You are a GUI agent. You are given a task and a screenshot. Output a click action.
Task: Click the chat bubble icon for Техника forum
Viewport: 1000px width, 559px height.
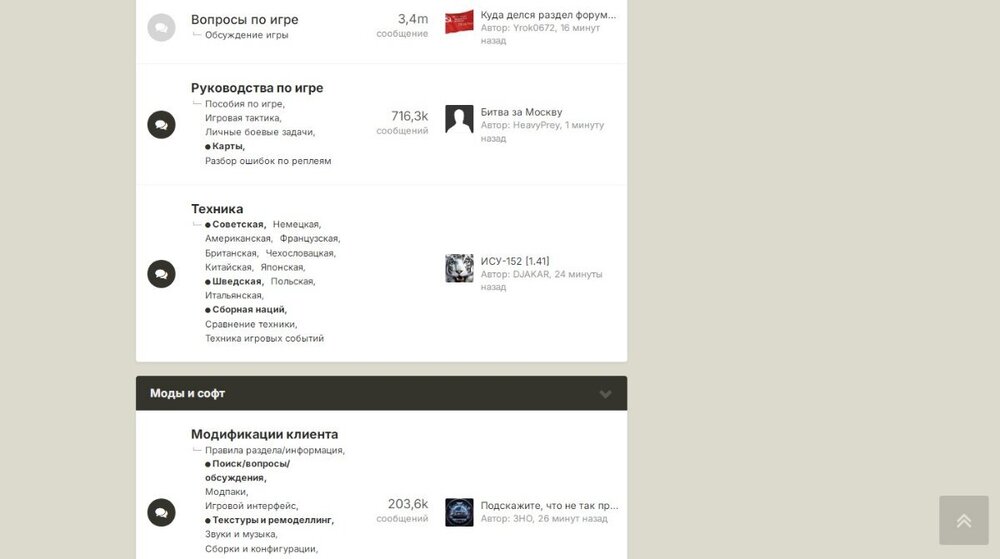coord(161,274)
